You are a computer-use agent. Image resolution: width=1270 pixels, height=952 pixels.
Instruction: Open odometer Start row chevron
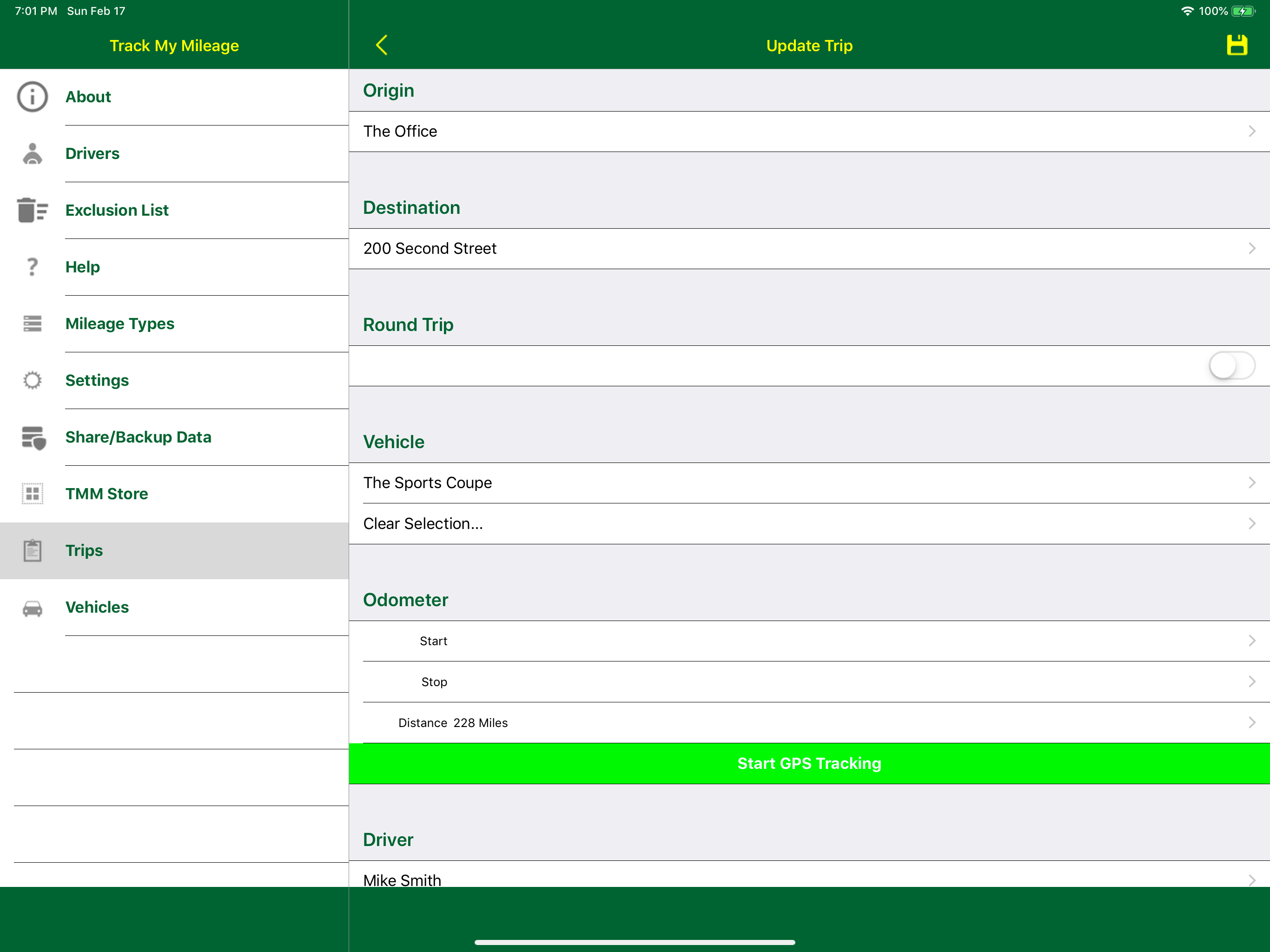(x=1252, y=641)
